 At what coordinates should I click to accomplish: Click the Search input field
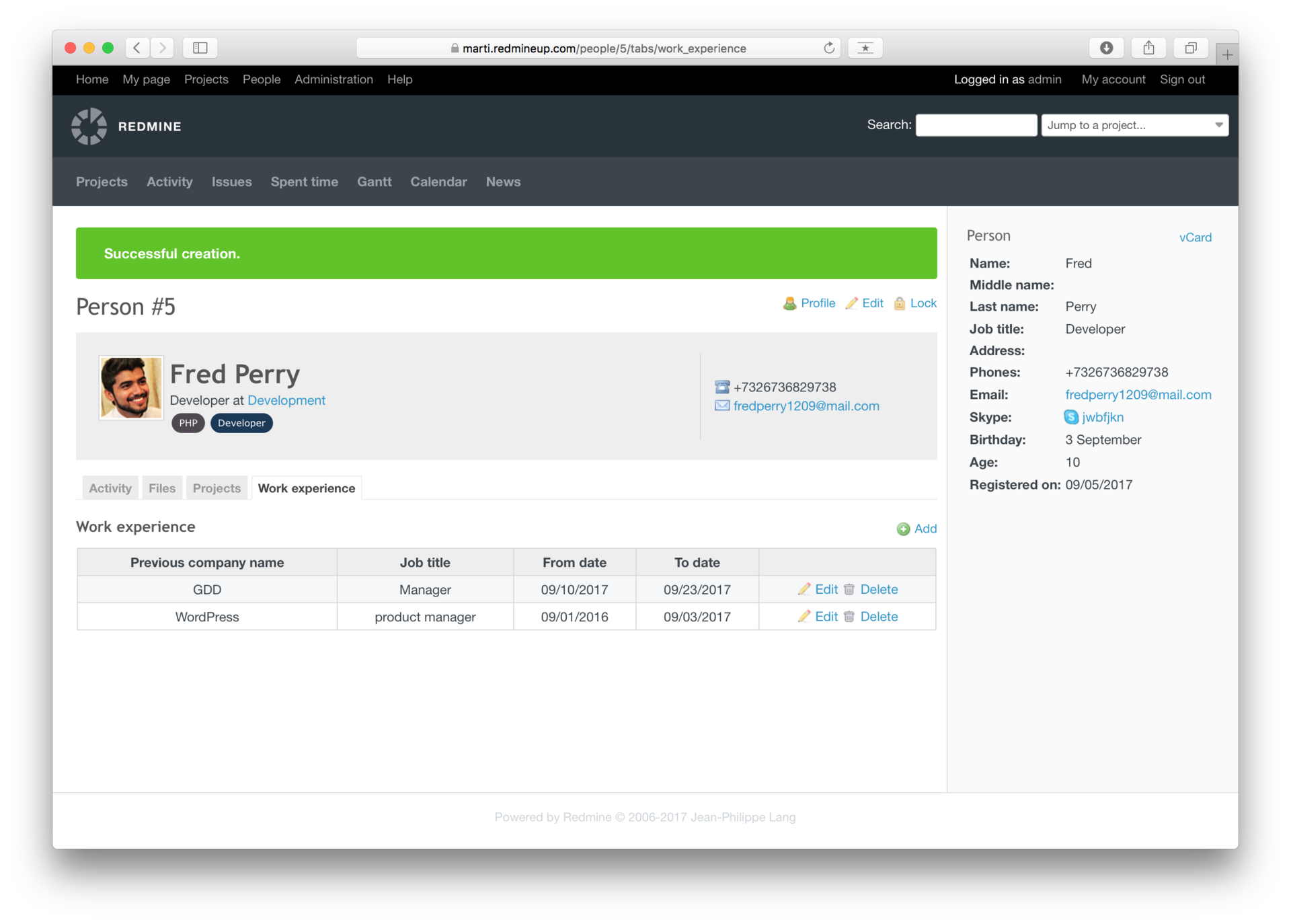(976, 125)
